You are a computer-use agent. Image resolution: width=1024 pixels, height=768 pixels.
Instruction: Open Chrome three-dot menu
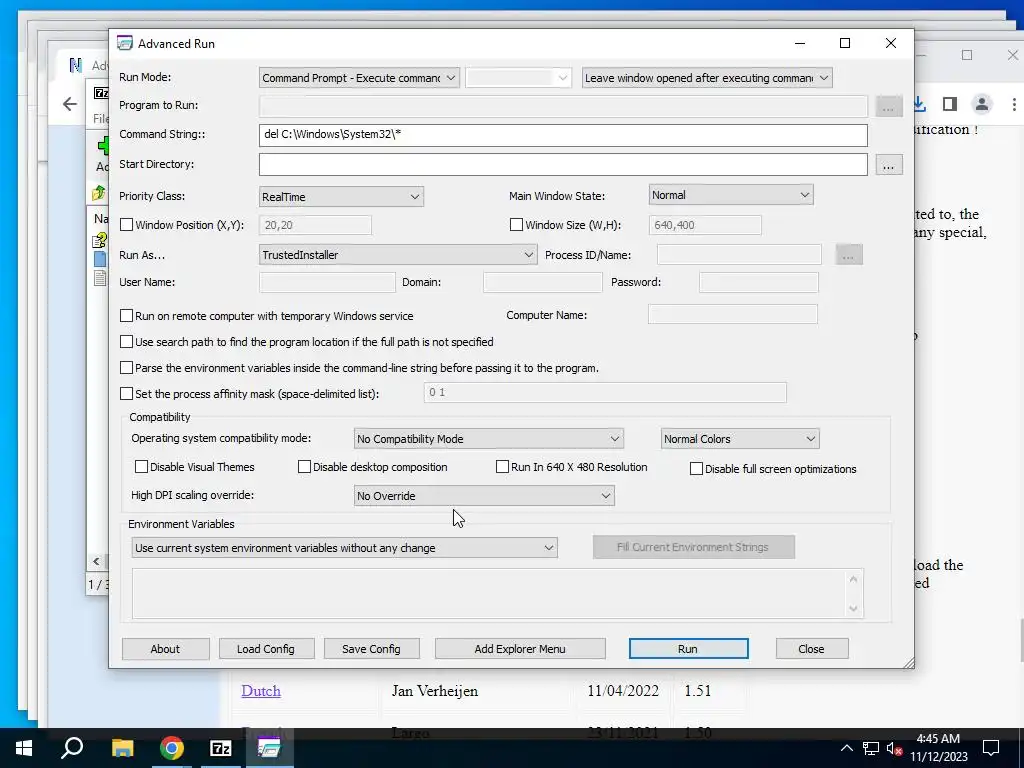point(1014,104)
